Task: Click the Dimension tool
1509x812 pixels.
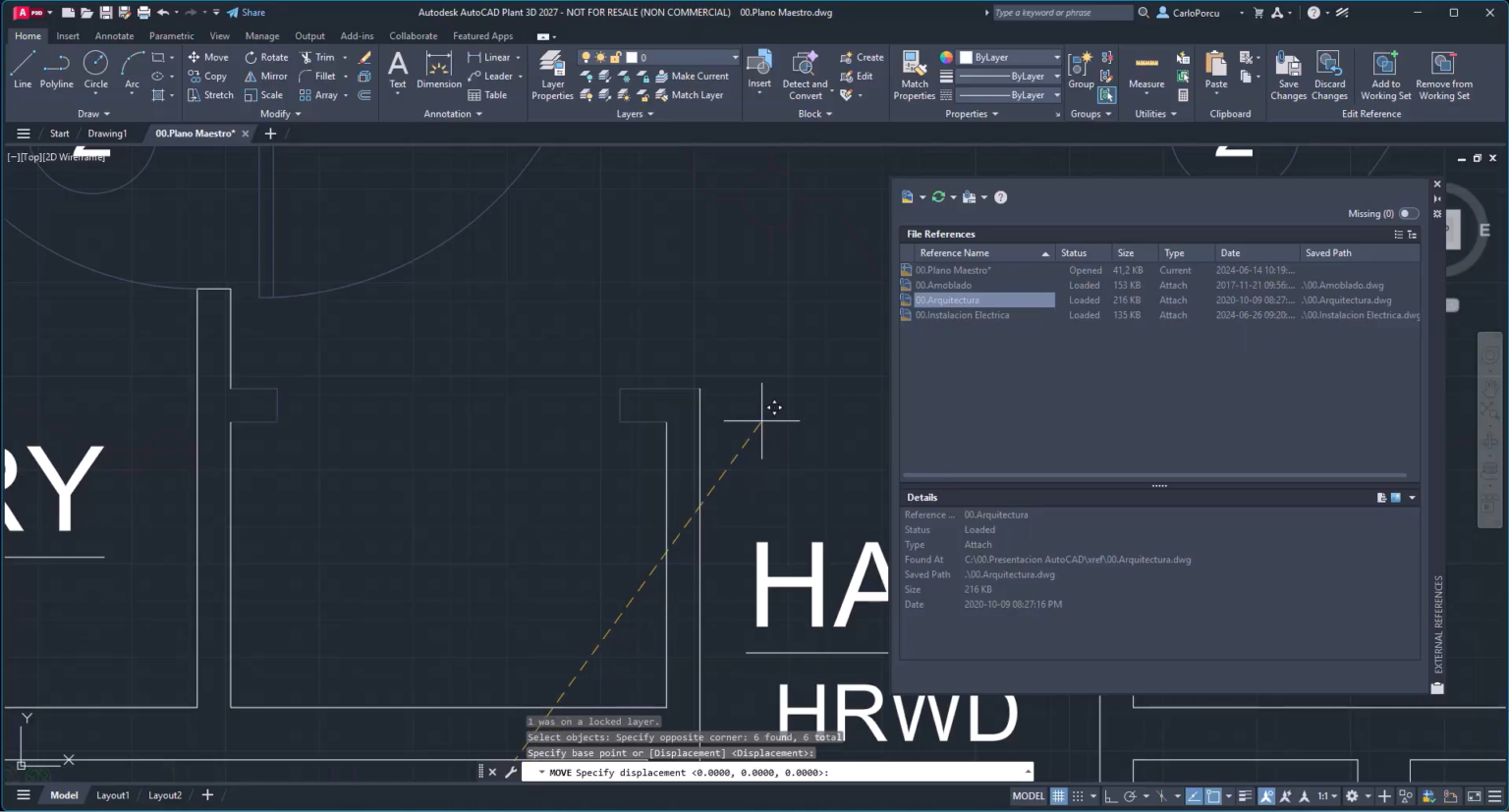Action: (x=439, y=71)
